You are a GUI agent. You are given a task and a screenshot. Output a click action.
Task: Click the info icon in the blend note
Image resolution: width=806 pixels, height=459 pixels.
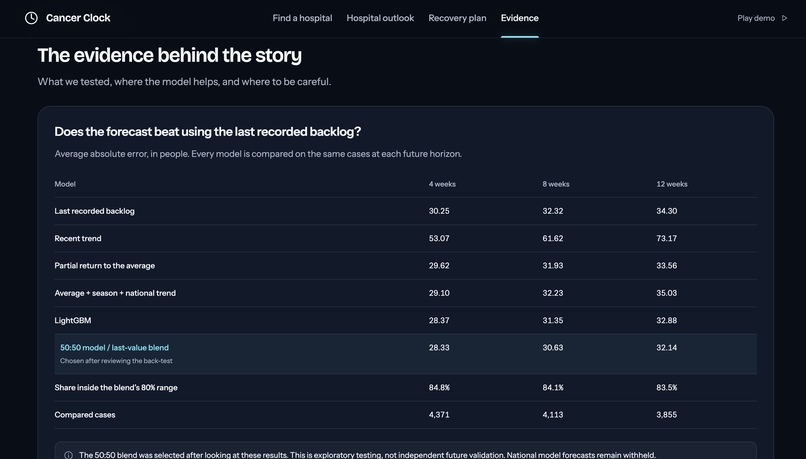(x=68, y=455)
